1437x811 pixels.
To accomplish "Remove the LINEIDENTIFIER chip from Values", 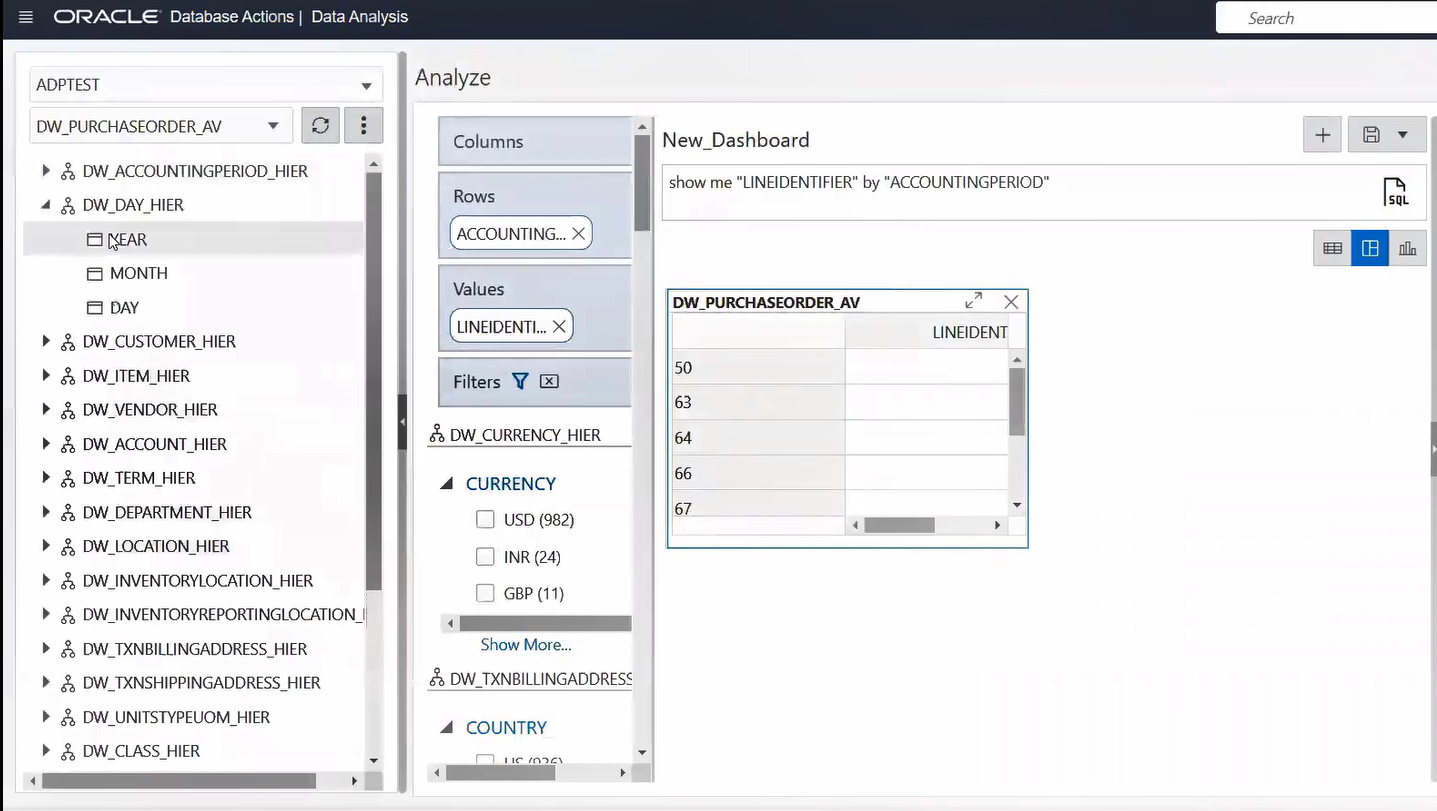I will [559, 326].
